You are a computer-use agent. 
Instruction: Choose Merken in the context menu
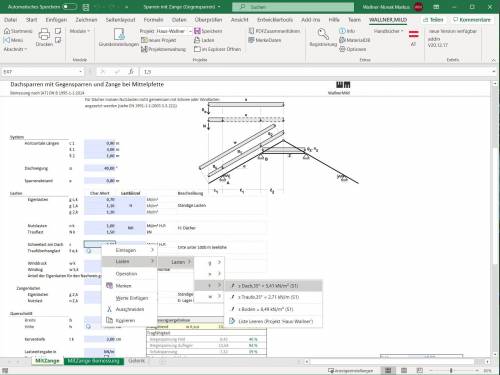[123, 286]
